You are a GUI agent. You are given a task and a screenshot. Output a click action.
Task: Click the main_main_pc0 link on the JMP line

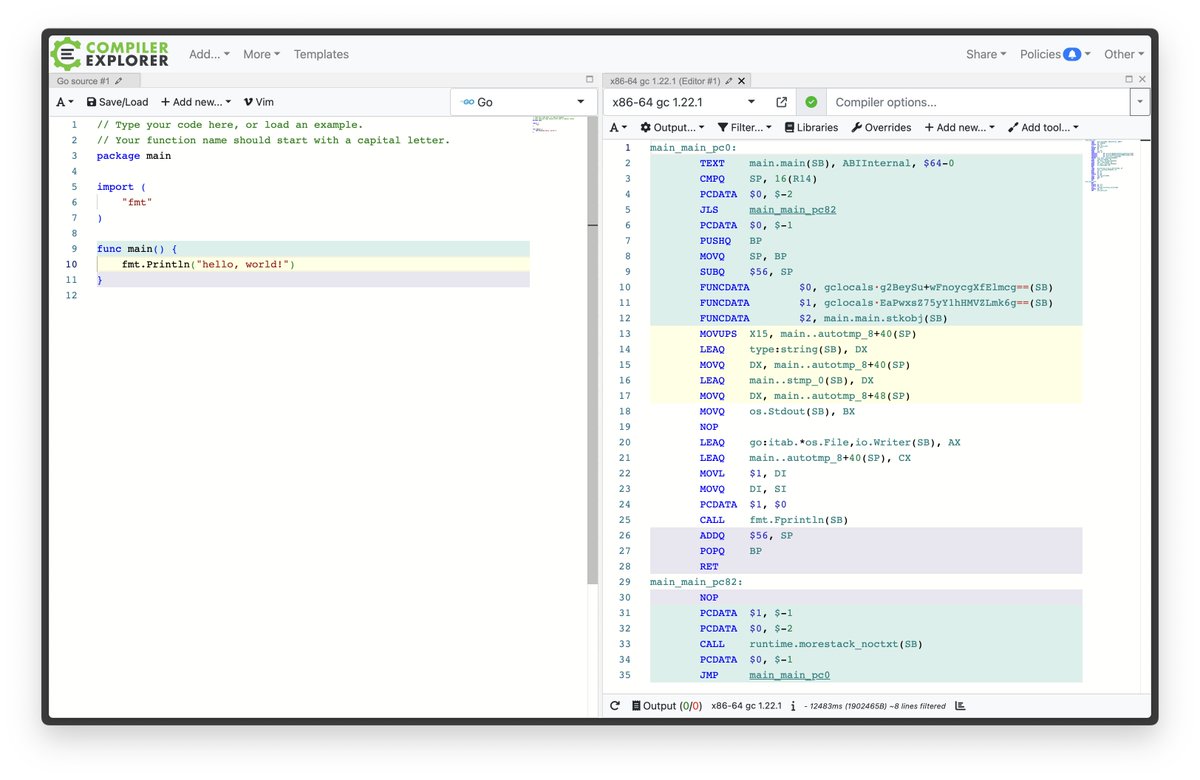789,676
